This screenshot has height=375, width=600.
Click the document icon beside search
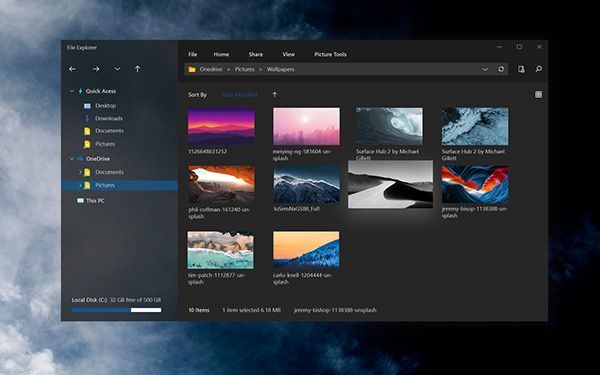click(521, 69)
